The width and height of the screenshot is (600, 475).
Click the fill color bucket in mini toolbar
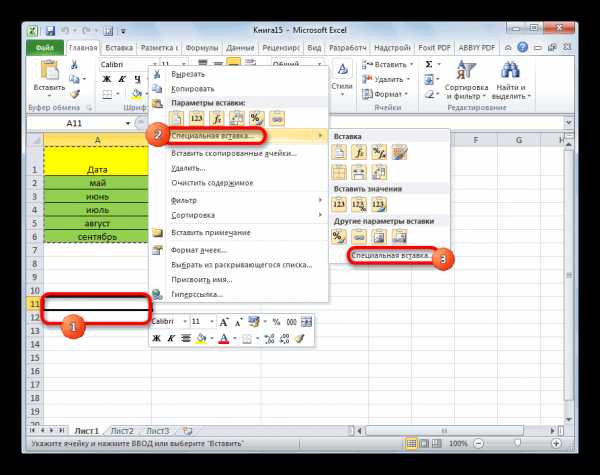(x=201, y=338)
